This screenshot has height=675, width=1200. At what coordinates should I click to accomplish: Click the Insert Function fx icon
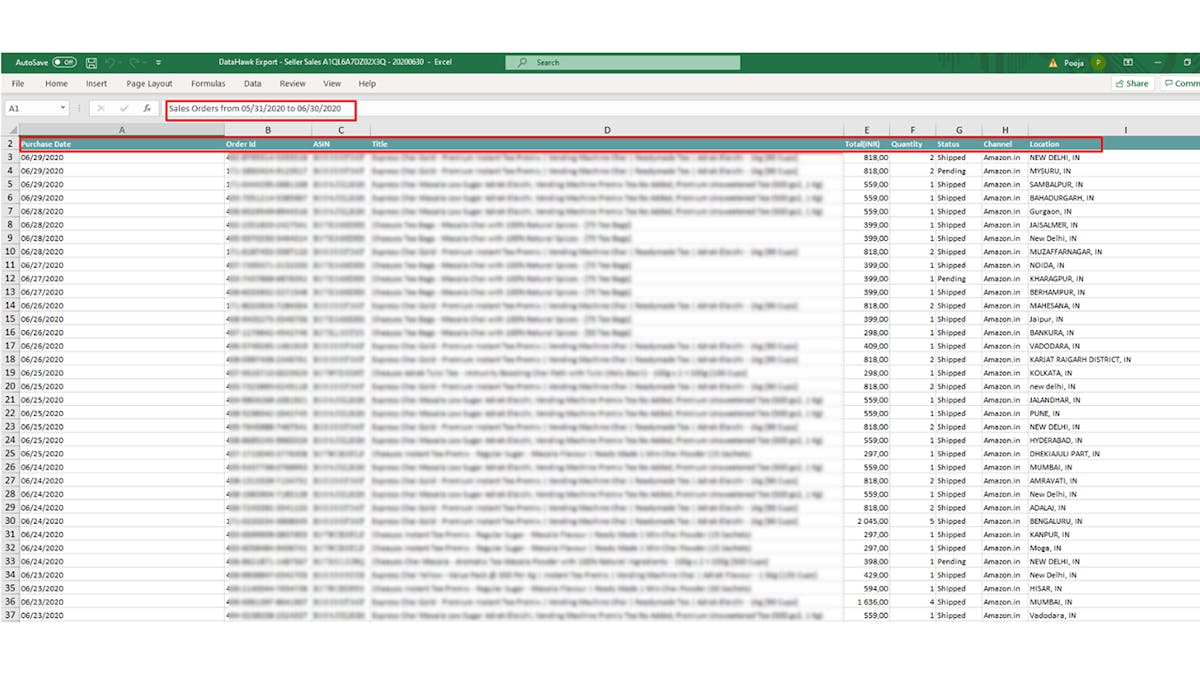[147, 108]
